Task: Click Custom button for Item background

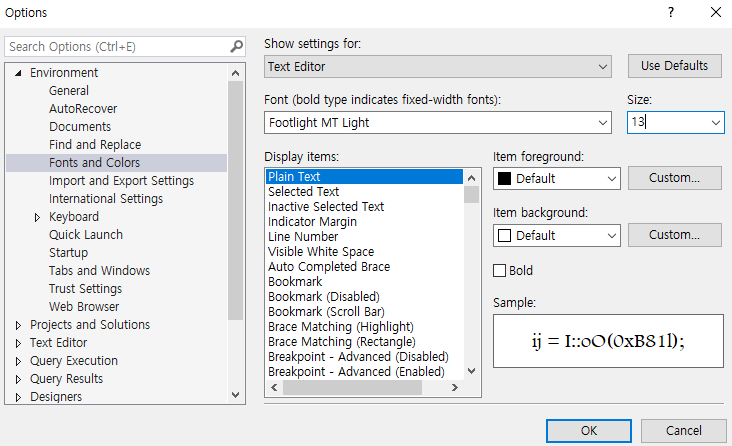Action: (675, 235)
